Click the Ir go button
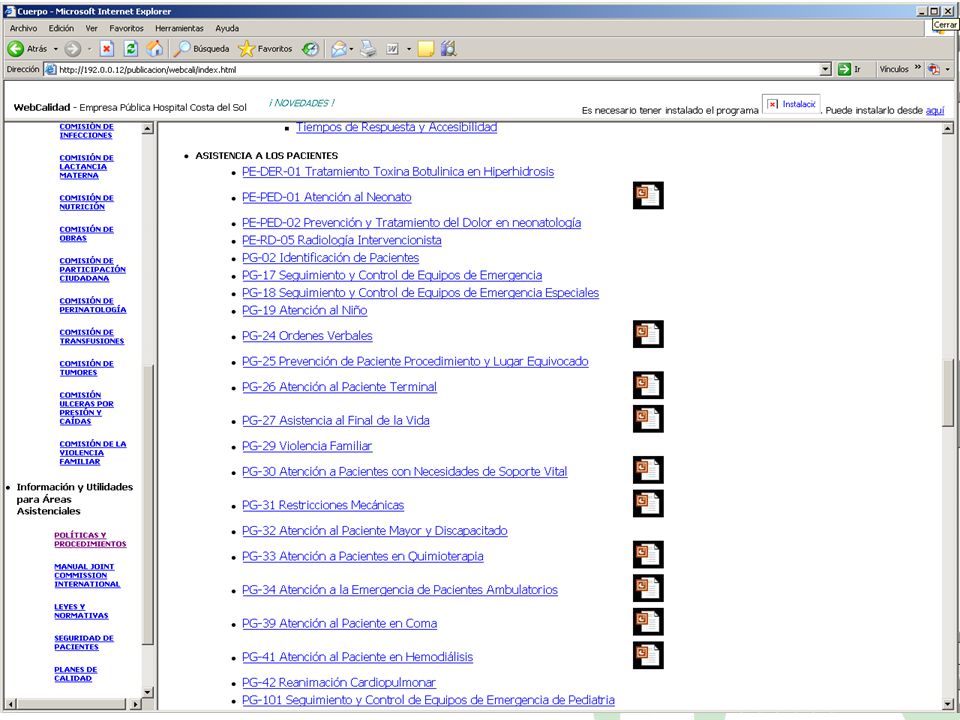 tap(850, 69)
